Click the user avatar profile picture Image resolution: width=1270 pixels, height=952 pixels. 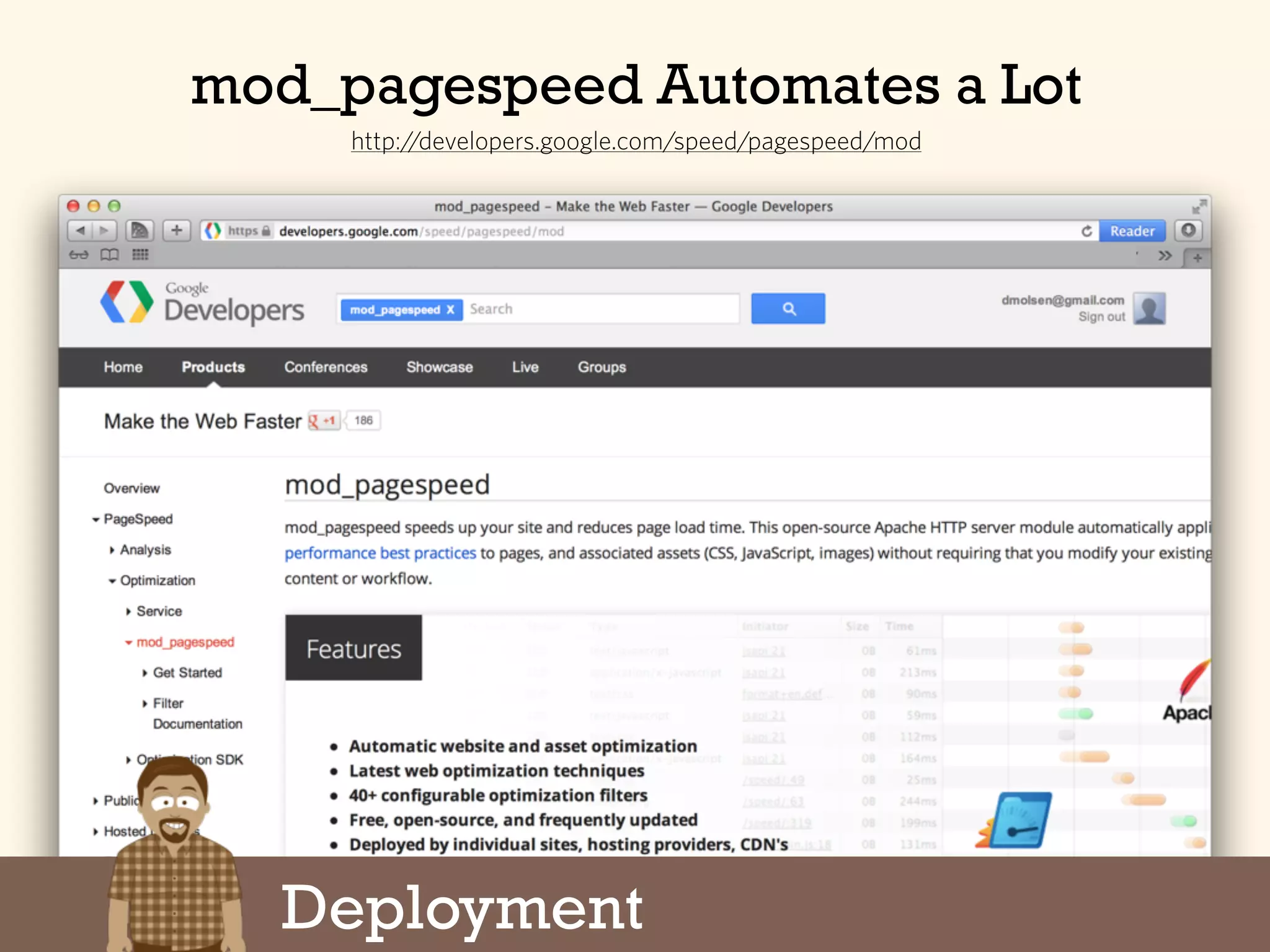tap(1149, 309)
